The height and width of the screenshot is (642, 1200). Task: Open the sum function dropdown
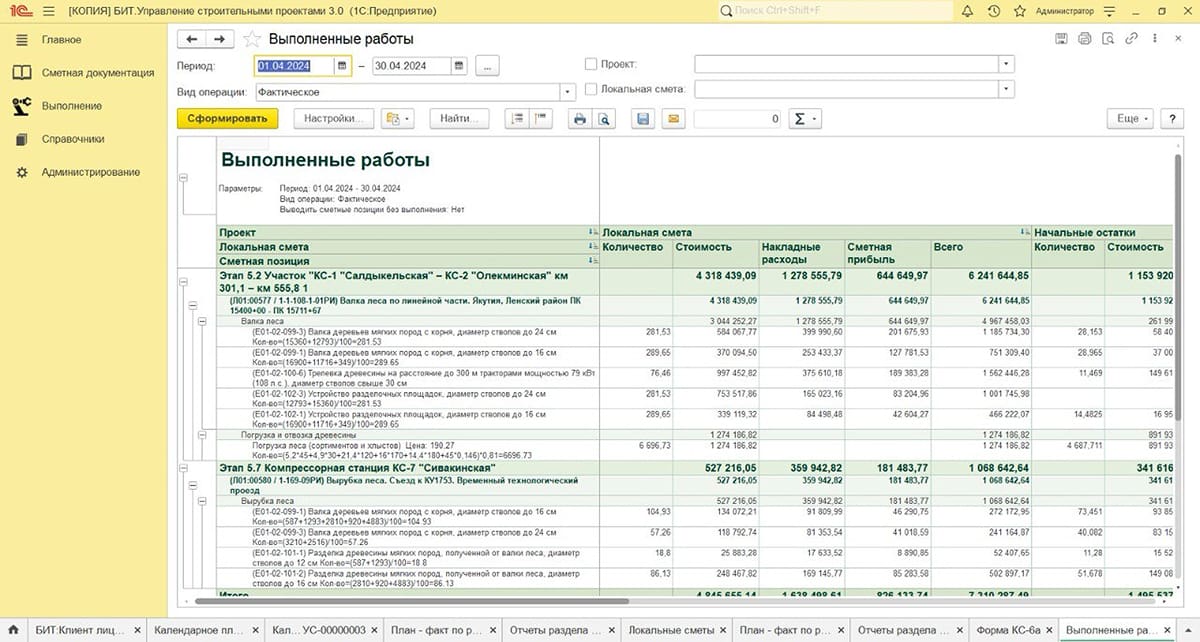tap(804, 118)
